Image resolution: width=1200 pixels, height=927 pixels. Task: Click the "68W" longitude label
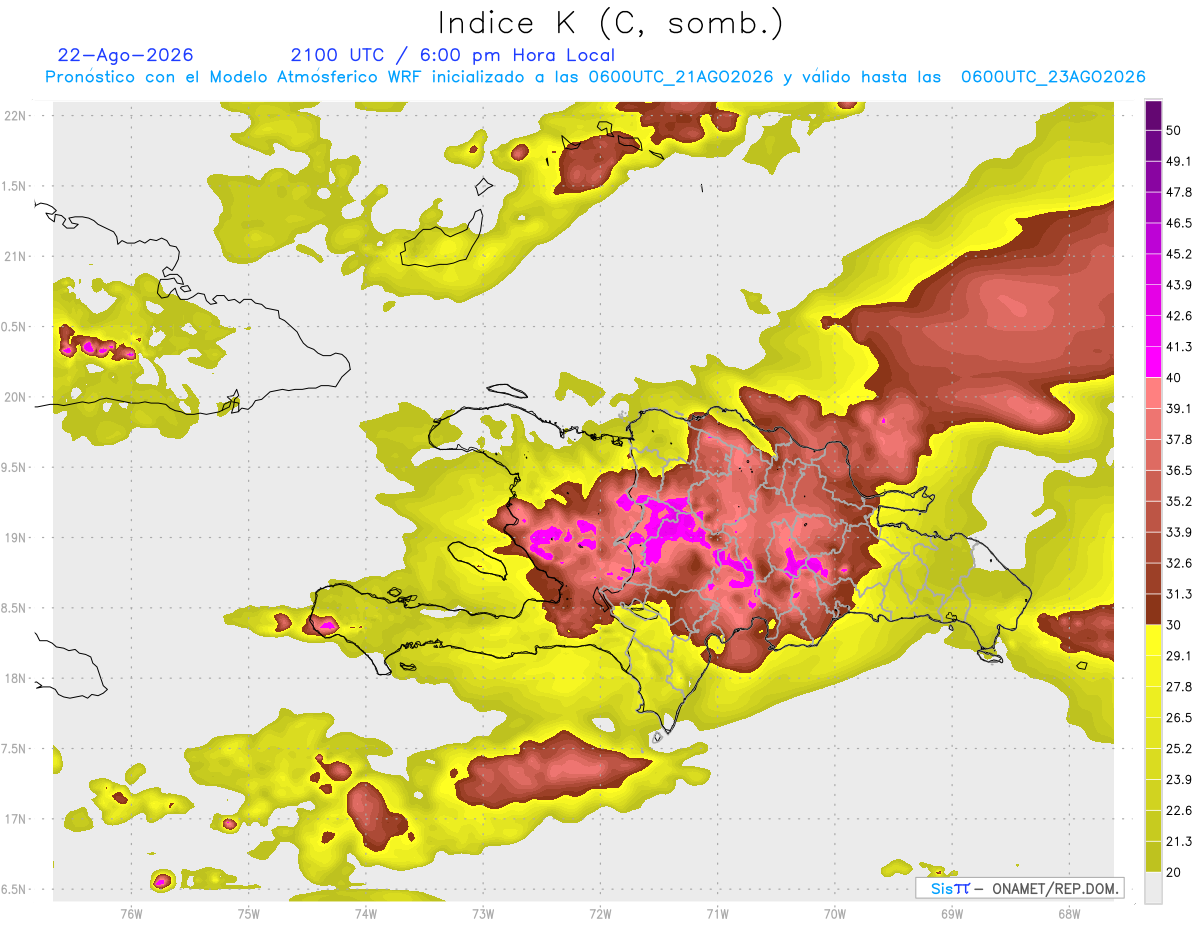[x=1069, y=914]
